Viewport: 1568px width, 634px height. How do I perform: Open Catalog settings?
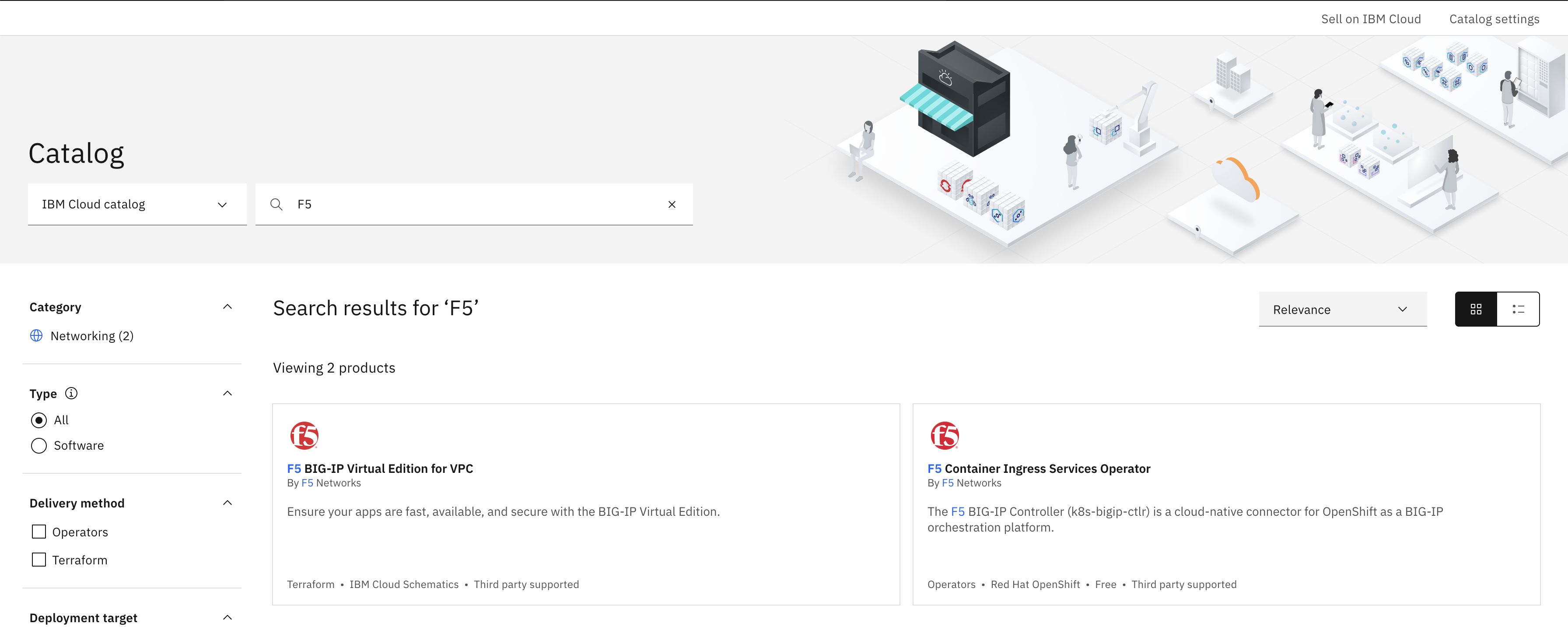click(1494, 19)
